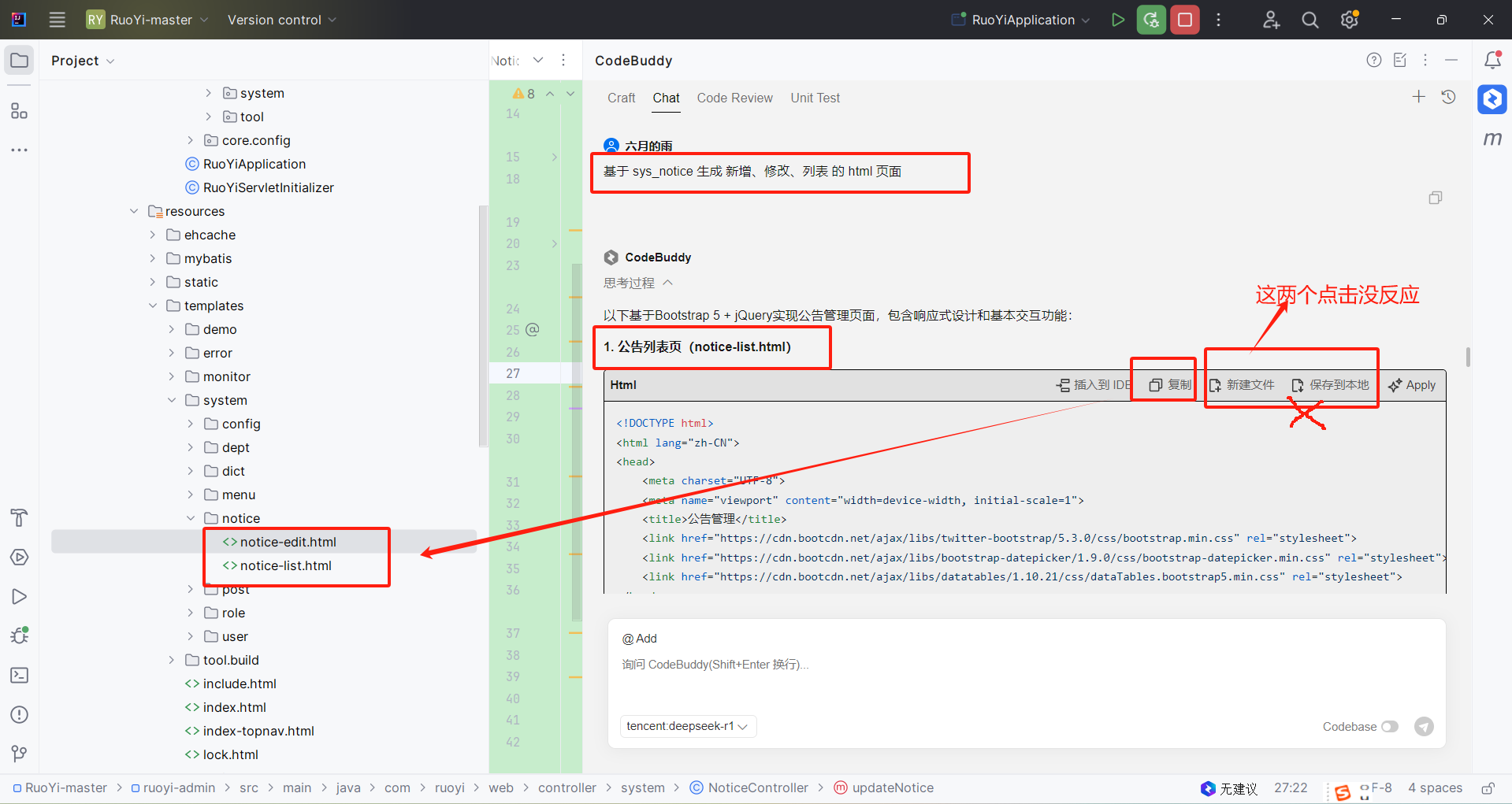This screenshot has width=1512, height=804.
Task: Toggle the file read-only lock in the status bar
Action: point(1488,788)
